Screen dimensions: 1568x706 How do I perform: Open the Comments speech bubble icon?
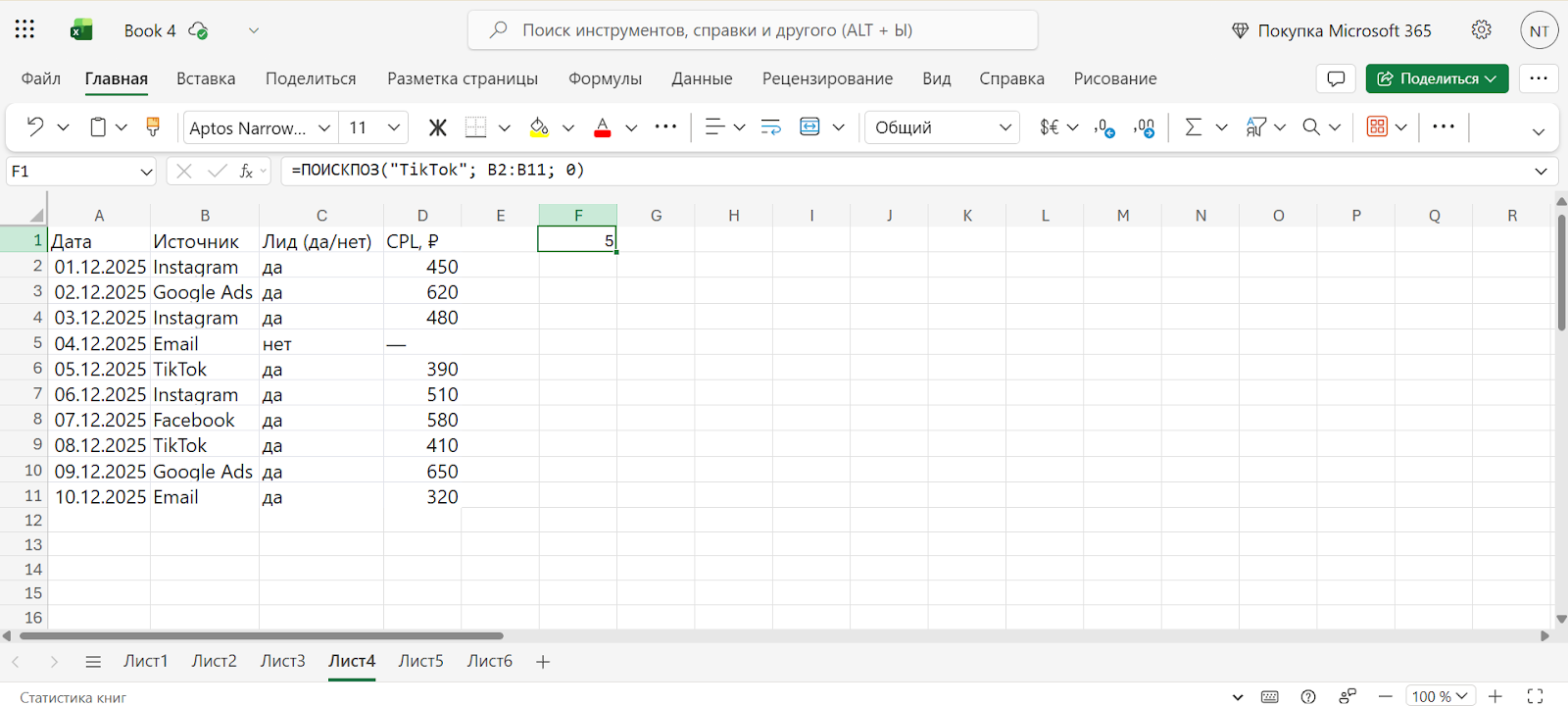1335,78
